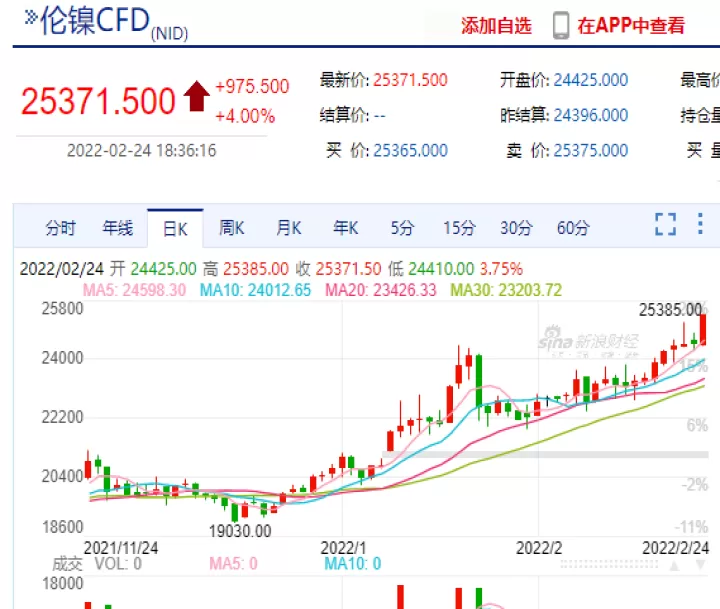Show the 60分 interval chart

(573, 228)
